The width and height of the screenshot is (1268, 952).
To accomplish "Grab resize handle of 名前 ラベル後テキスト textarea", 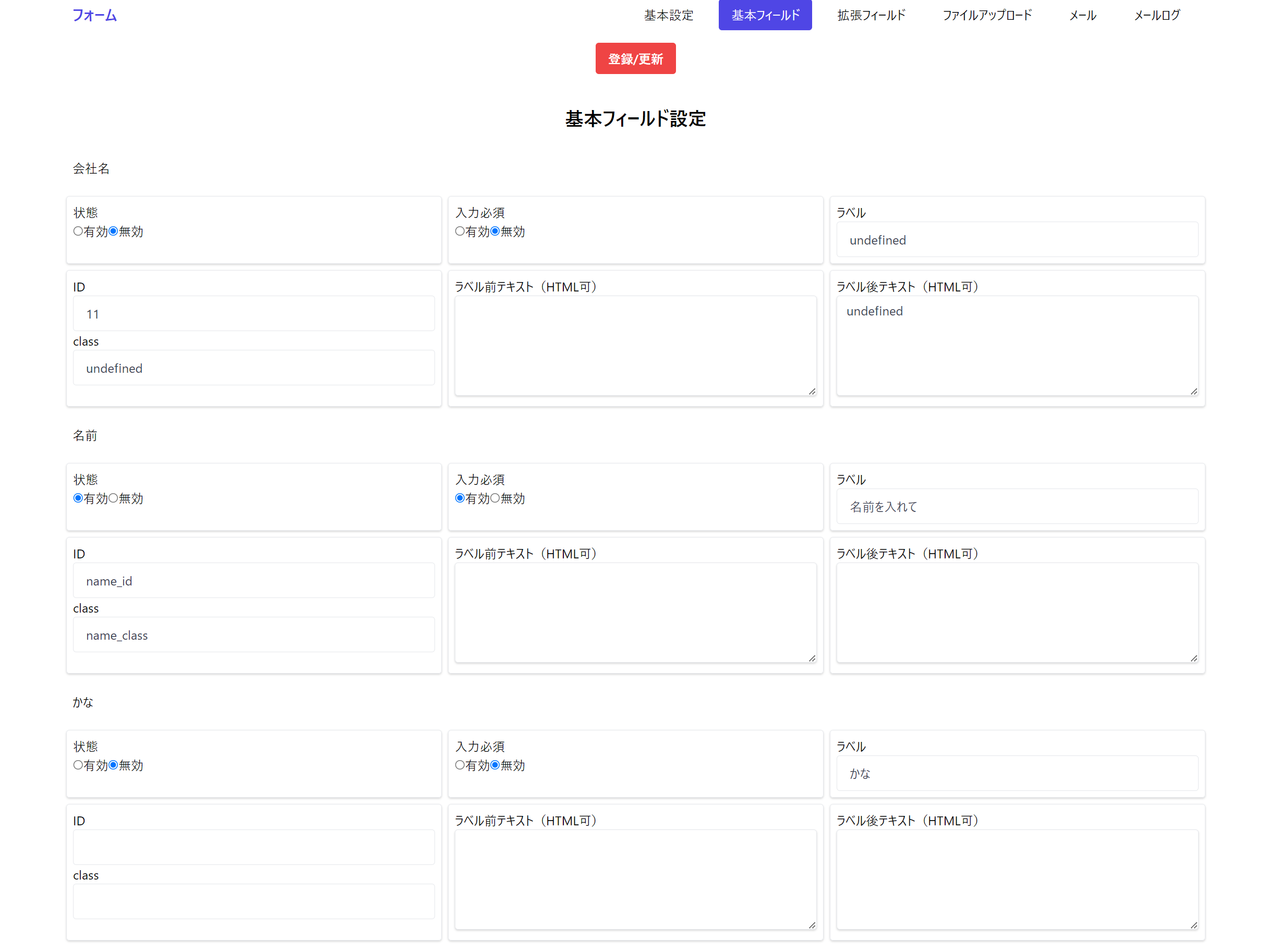I will [x=1193, y=658].
